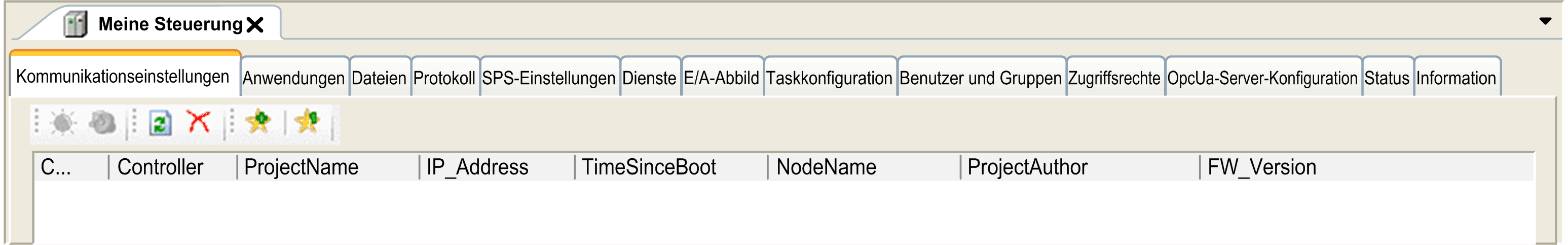
Task: Click the grayed double-gear toolbar icon
Action: [x=102, y=123]
